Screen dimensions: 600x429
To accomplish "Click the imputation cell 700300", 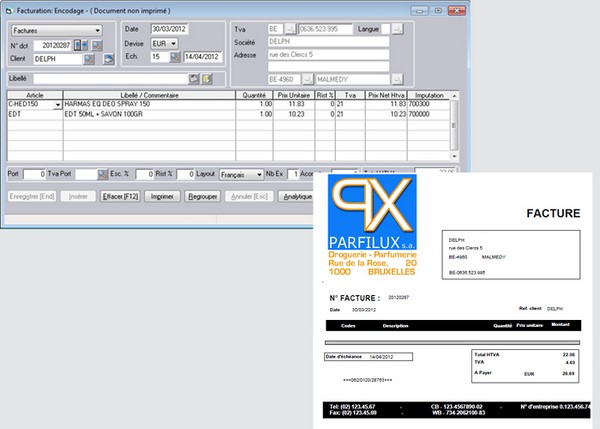I will click(x=429, y=104).
